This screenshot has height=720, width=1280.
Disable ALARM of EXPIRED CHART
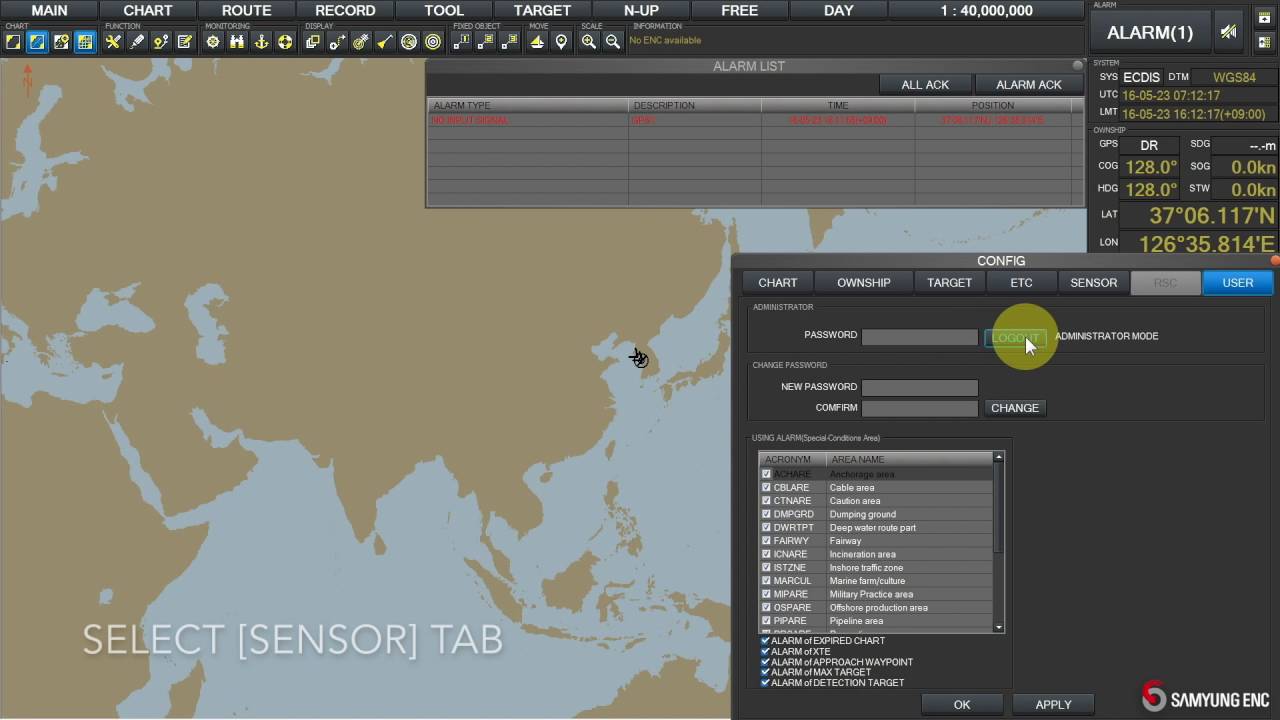[x=765, y=641]
